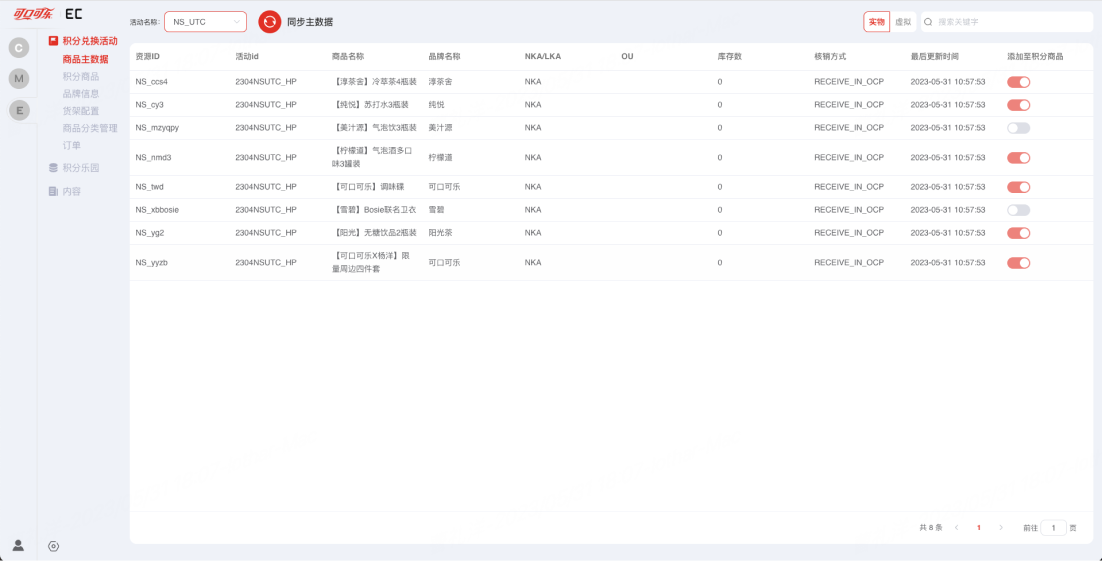
Task: Select page number 1 in pagination
Action: [x=978, y=527]
